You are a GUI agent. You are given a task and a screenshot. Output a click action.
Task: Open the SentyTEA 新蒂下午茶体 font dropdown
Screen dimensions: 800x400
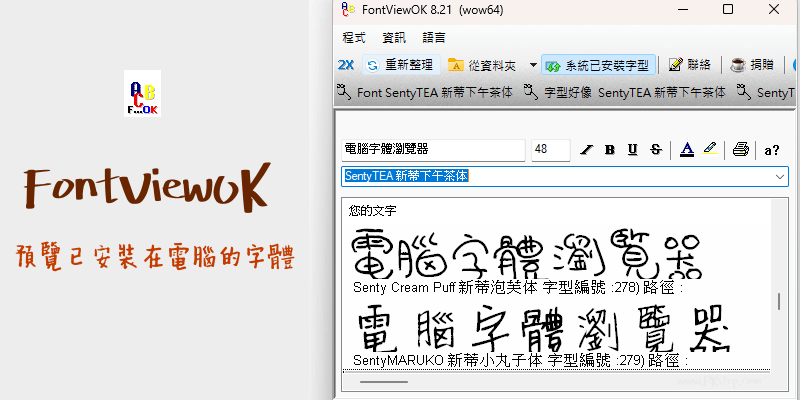tap(780, 177)
